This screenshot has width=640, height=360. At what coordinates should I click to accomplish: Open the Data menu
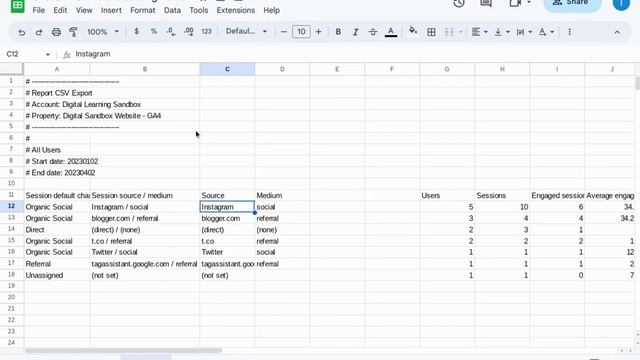(x=172, y=10)
